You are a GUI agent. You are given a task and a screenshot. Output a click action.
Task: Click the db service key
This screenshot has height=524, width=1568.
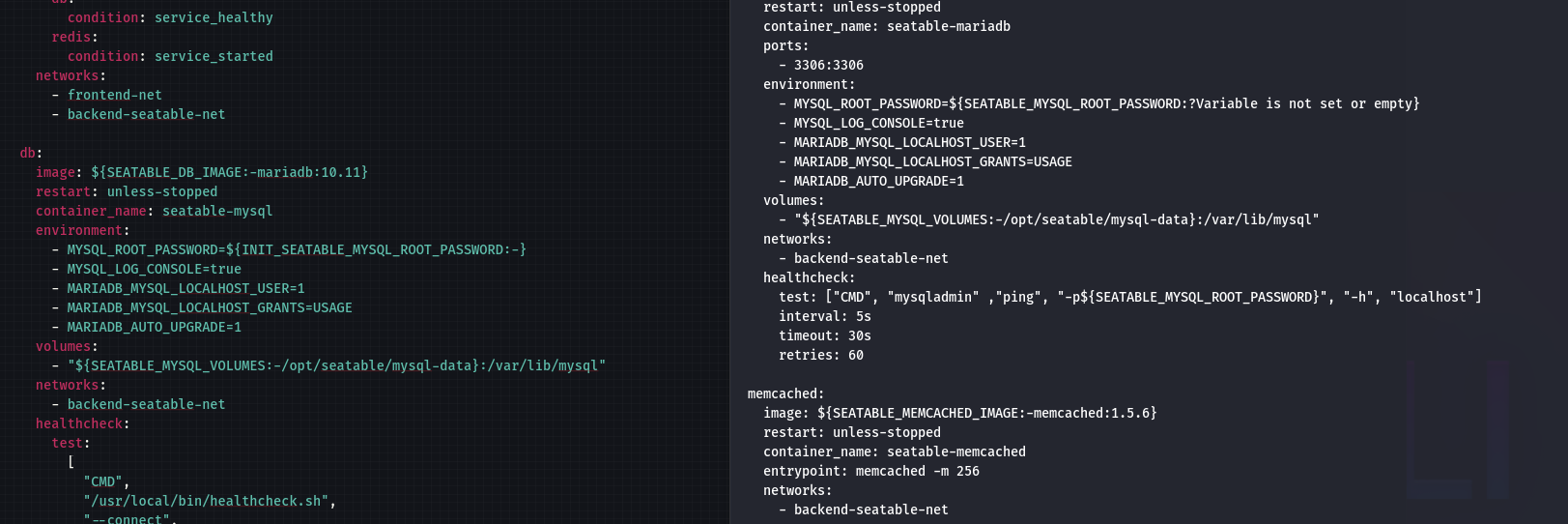(x=31, y=153)
